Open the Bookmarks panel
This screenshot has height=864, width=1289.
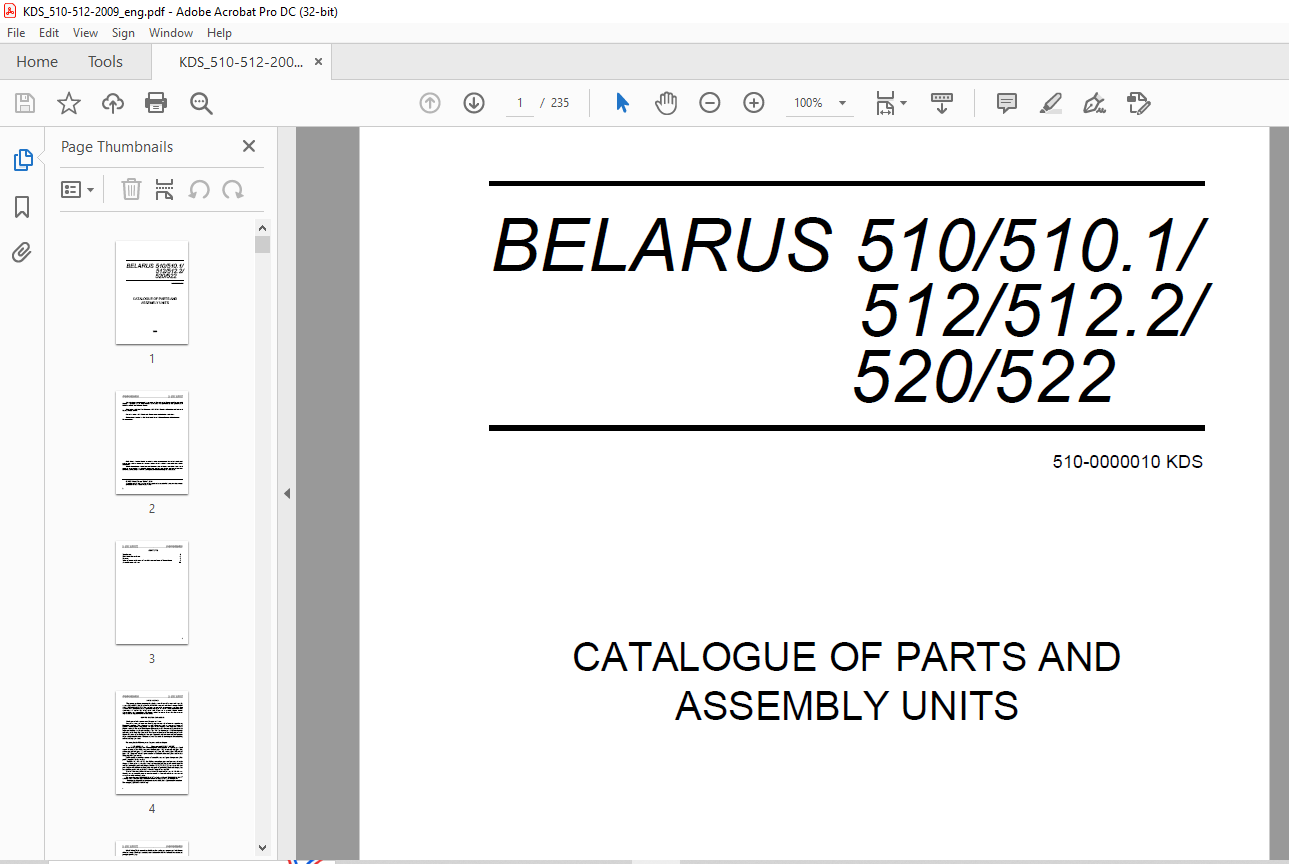tap(22, 207)
